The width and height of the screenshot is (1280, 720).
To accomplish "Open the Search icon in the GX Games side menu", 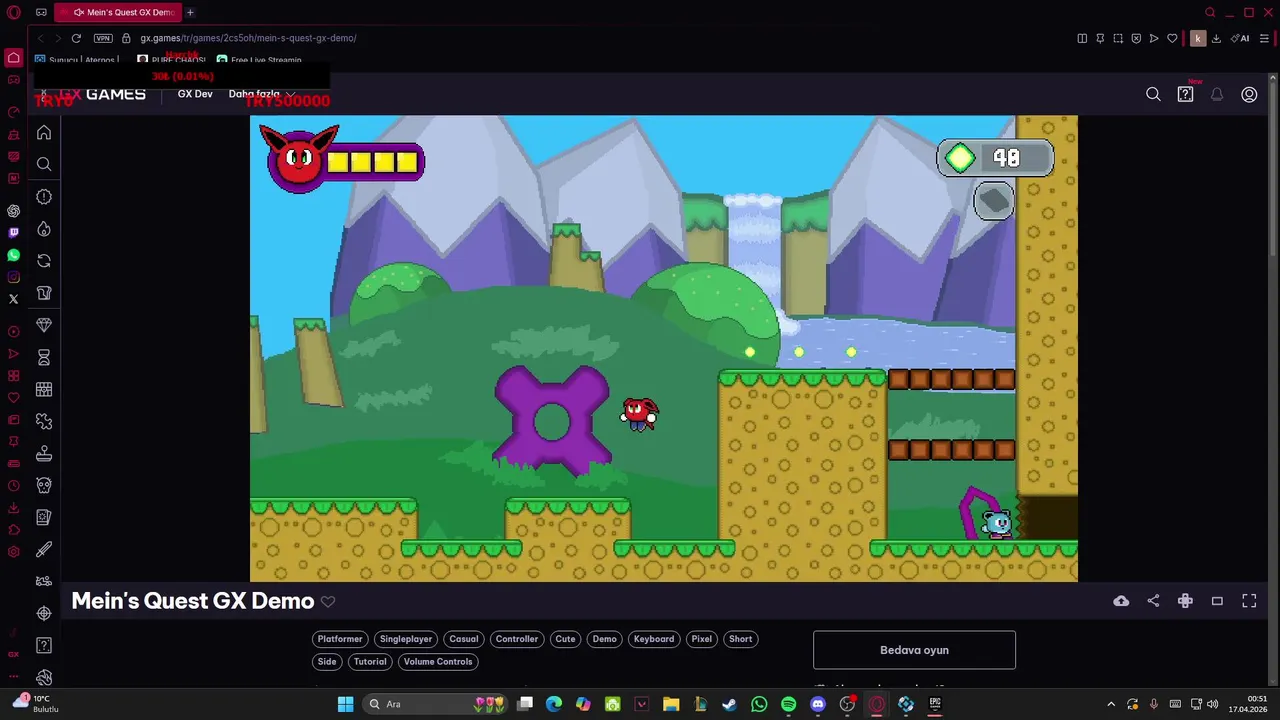I will 44,164.
